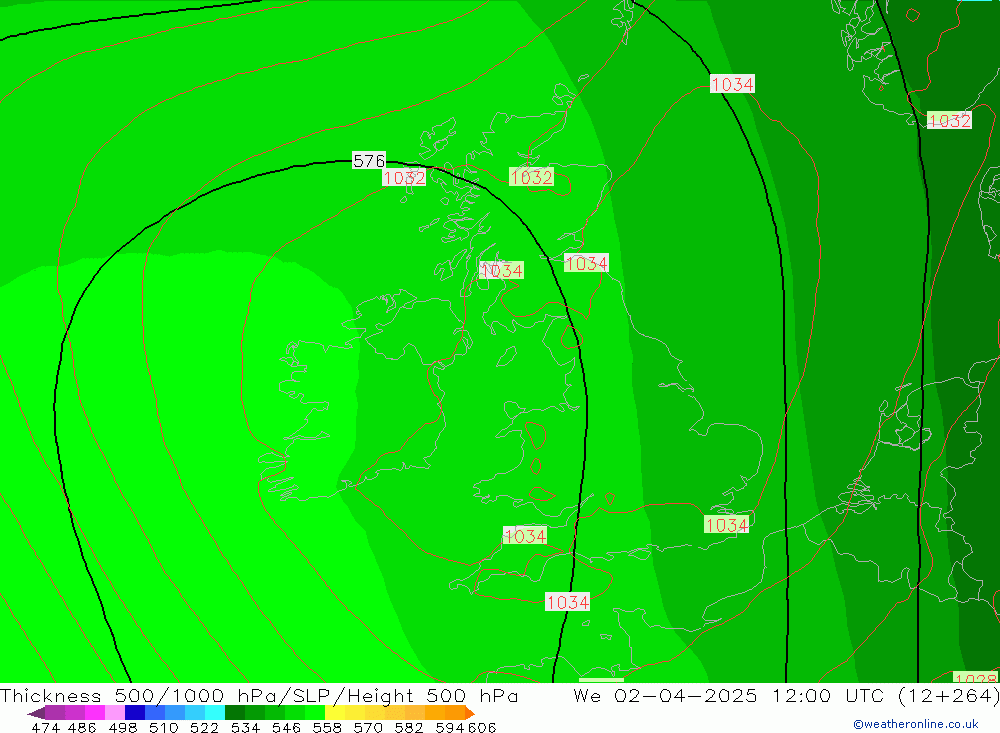The width and height of the screenshot is (1000, 733).
Task: Pick the light pink legend swatch
Action: point(115,713)
